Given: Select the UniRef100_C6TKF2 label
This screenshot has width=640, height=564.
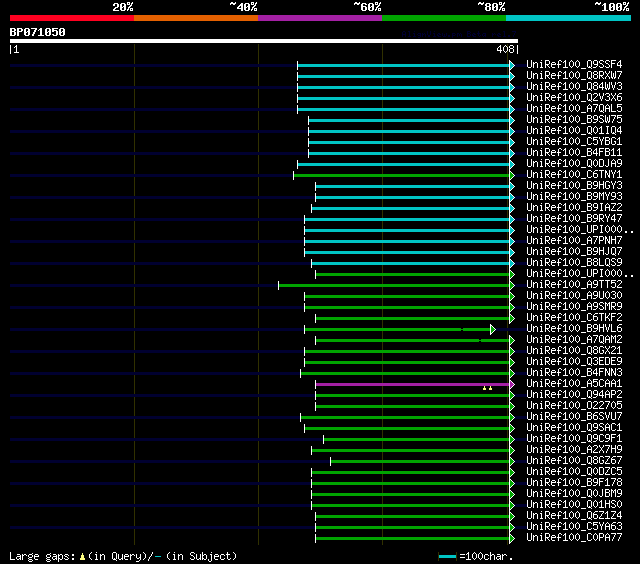Looking at the screenshot, I should tap(574, 318).
